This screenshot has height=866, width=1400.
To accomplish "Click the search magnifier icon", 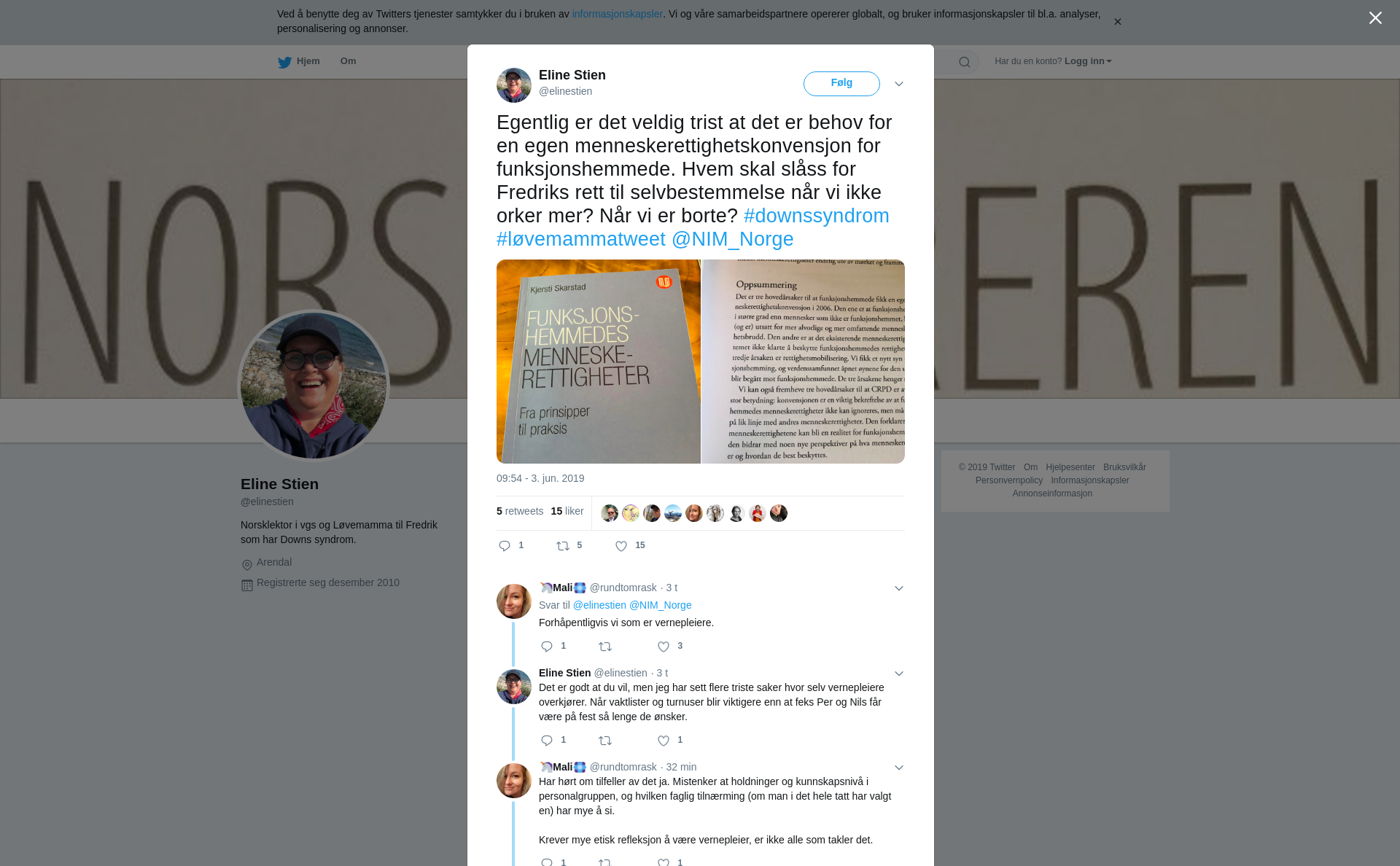I will click(x=965, y=62).
